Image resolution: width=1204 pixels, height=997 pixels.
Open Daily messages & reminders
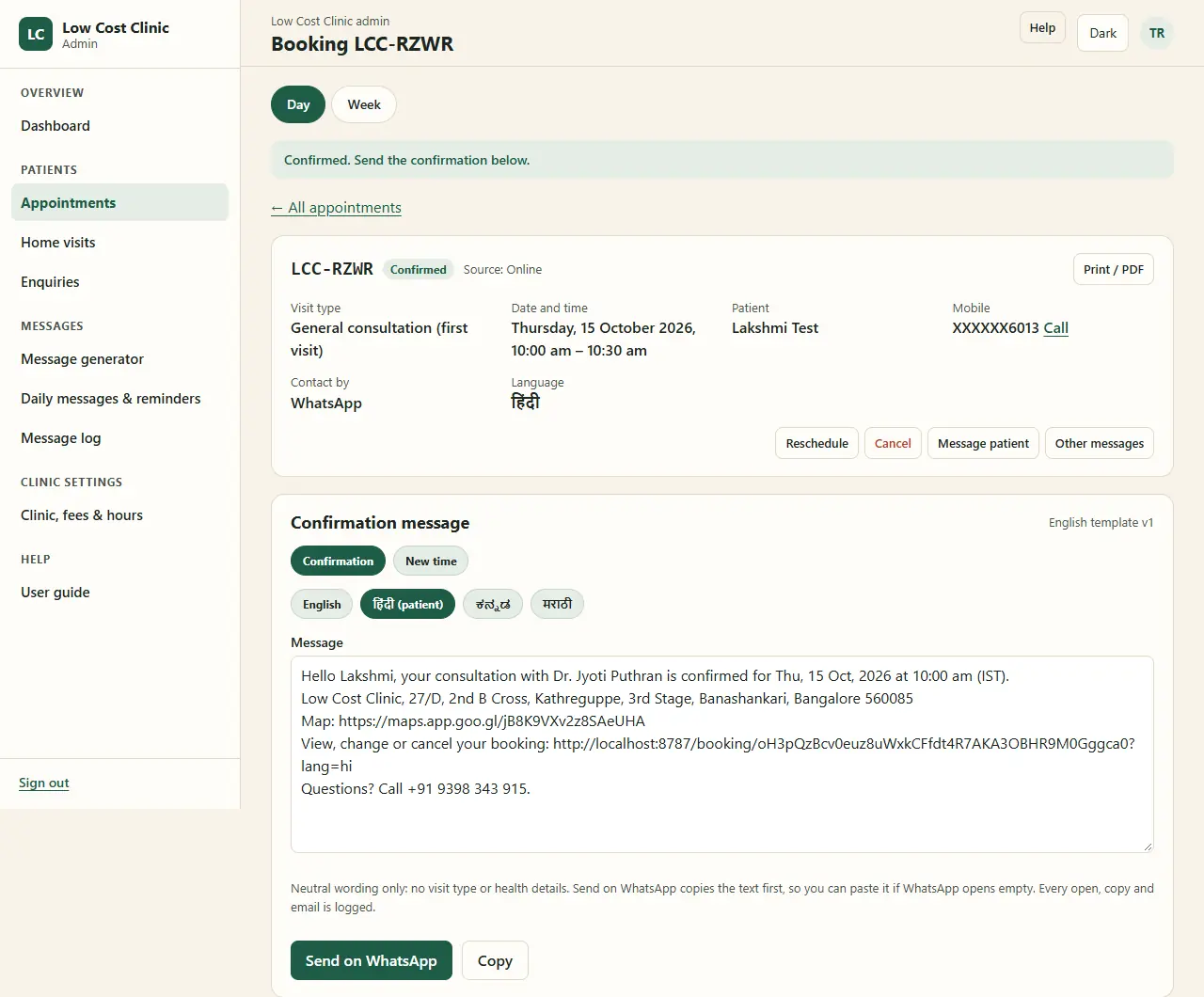point(119,399)
